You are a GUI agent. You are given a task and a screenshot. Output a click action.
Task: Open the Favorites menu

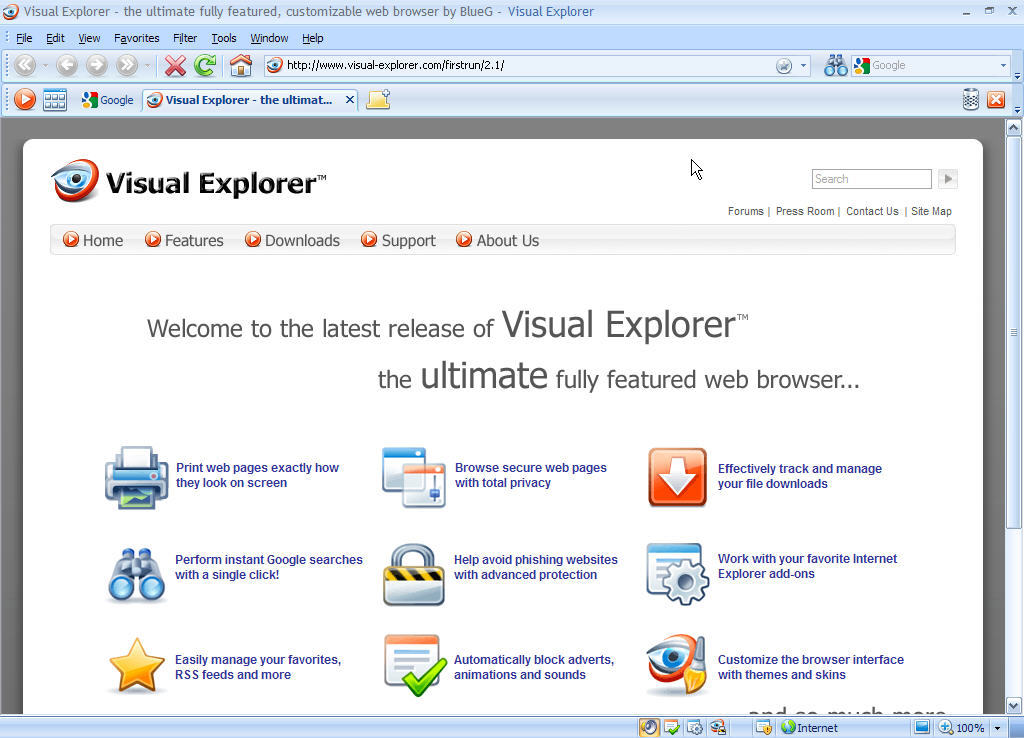(x=136, y=38)
